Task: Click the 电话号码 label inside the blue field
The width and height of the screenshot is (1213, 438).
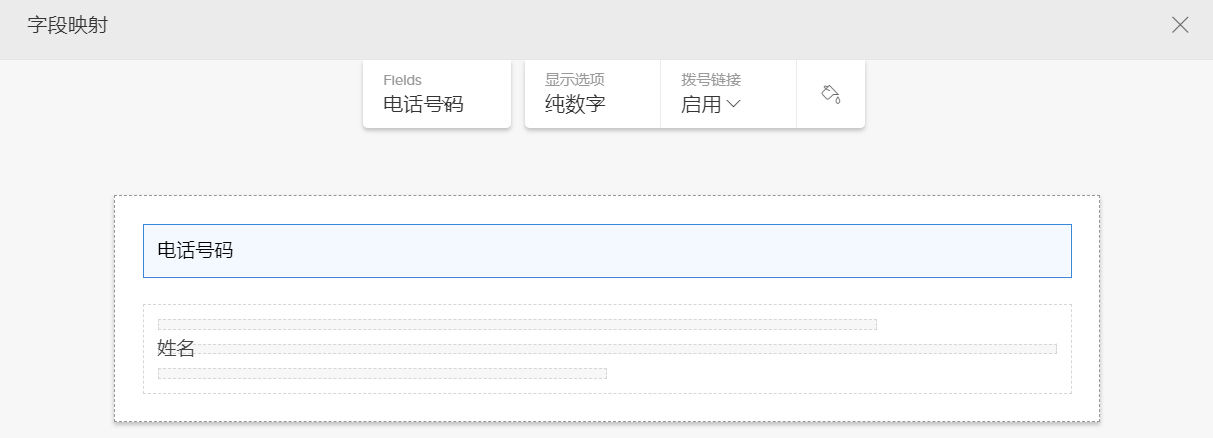Action: (x=195, y=251)
